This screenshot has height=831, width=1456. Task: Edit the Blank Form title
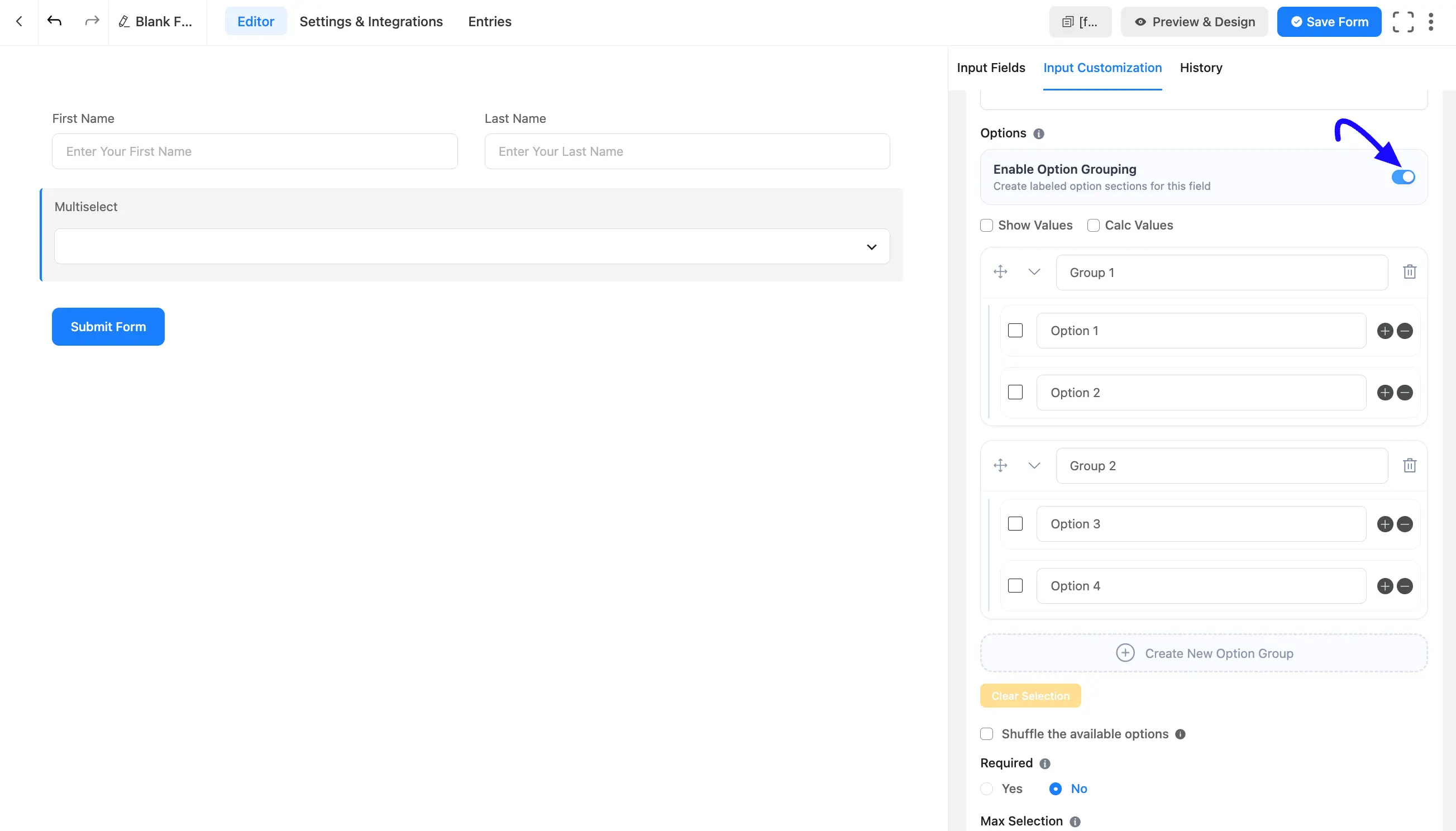coord(155,22)
